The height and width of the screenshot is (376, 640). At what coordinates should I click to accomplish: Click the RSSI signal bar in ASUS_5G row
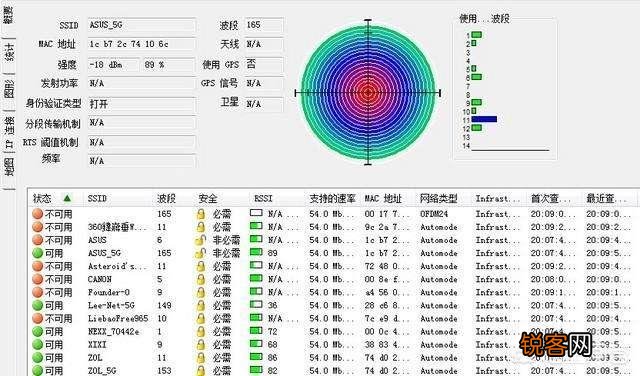tap(256, 252)
